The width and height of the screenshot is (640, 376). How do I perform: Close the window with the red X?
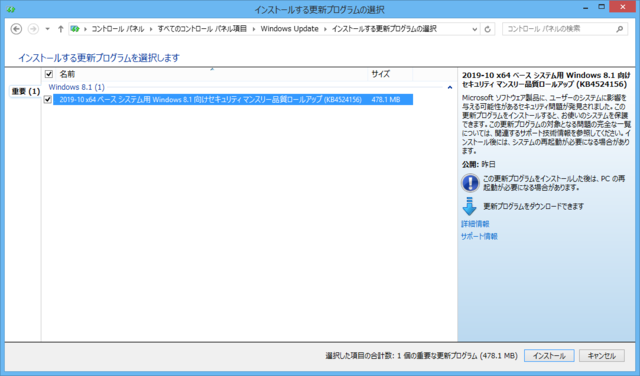623,7
